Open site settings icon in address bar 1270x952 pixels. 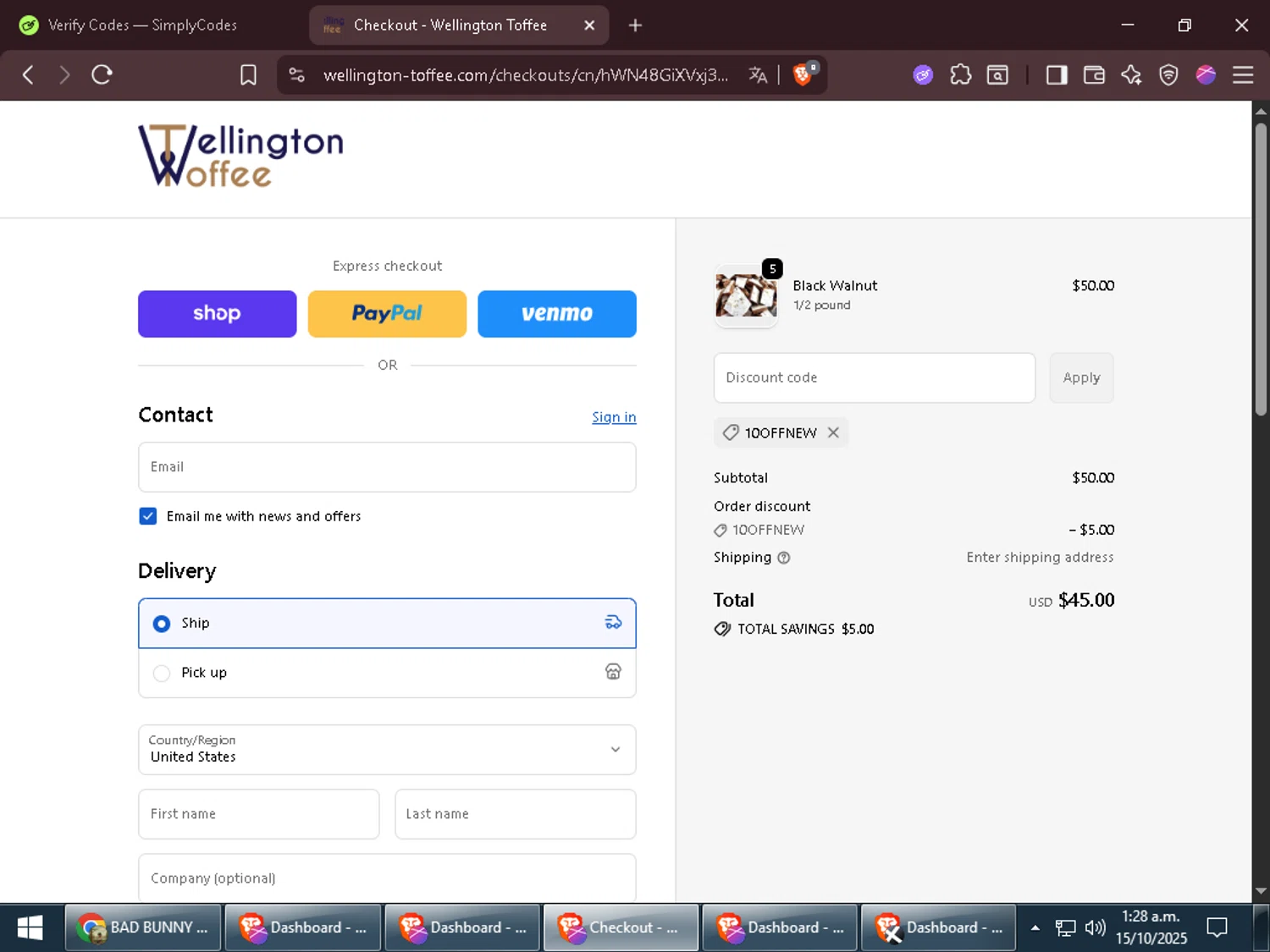(296, 75)
